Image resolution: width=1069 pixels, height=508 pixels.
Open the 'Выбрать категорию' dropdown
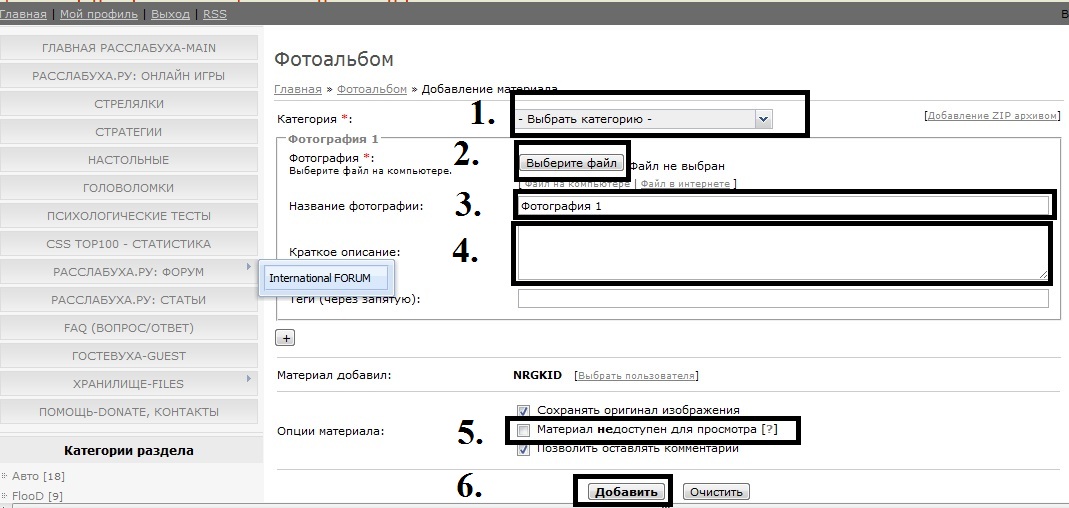coord(644,119)
